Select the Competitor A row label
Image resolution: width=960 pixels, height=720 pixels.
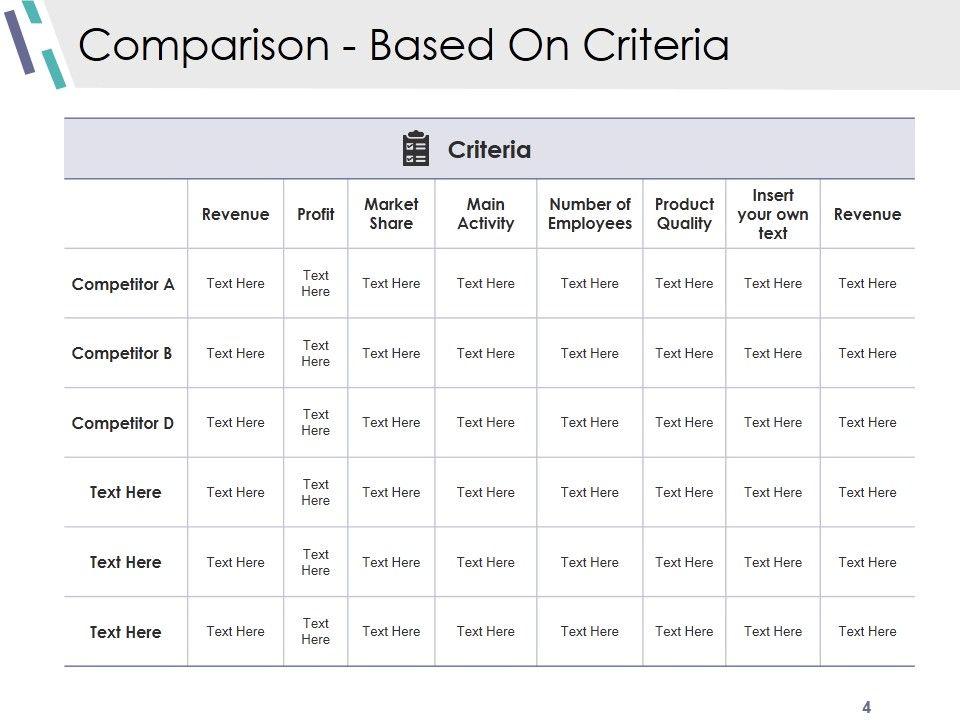tap(123, 284)
